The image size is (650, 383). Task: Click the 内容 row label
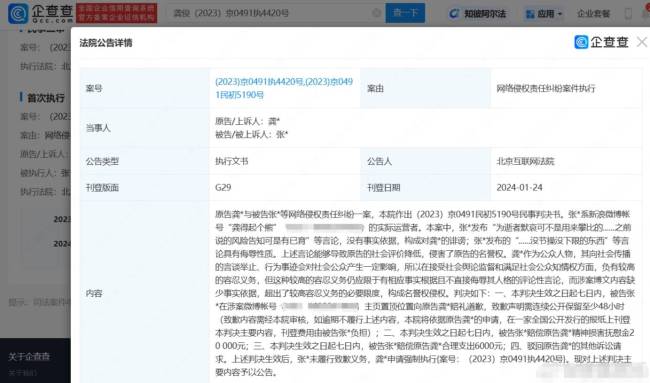coord(94,293)
